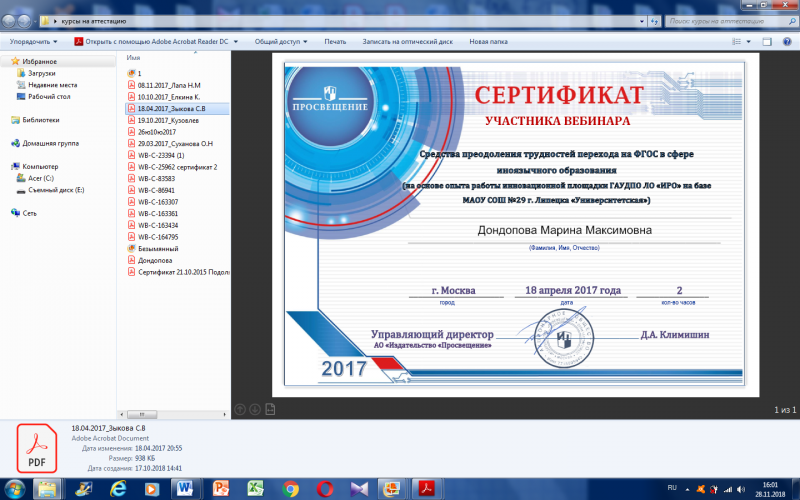This screenshot has height=500, width=800.
Task: Switch to Adobe Acrobat Reader in taskbar
Action: pyautogui.click(x=427, y=489)
